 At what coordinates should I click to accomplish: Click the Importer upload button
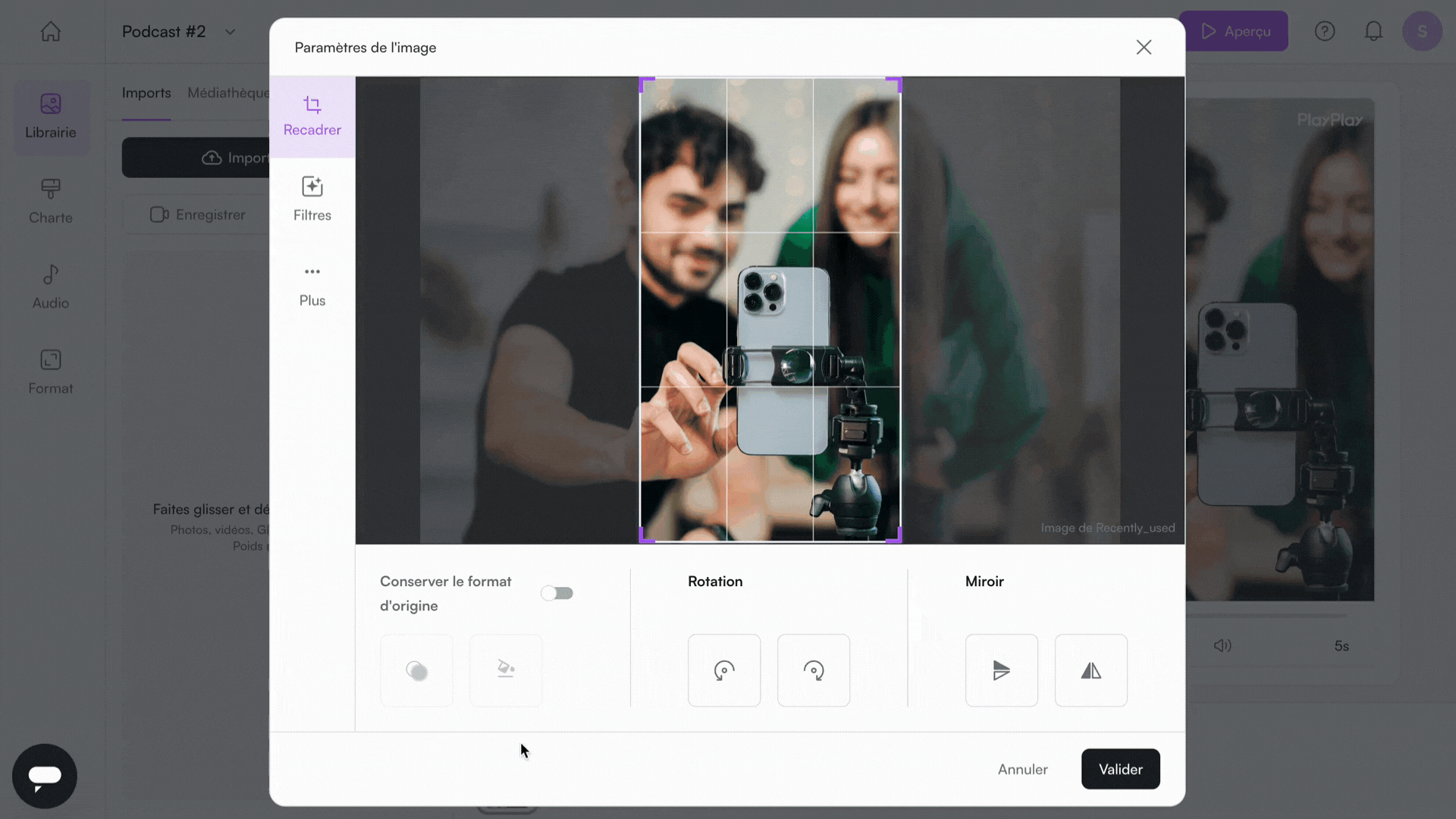196,158
